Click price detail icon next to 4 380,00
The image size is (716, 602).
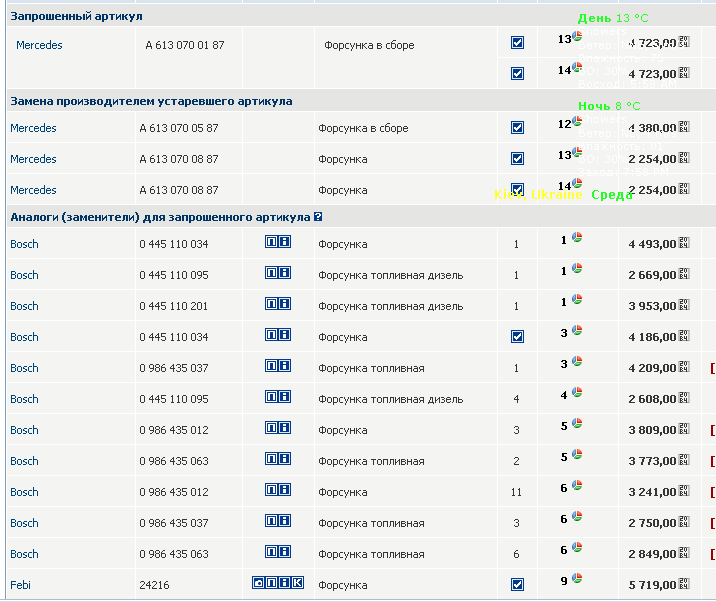[684, 128]
